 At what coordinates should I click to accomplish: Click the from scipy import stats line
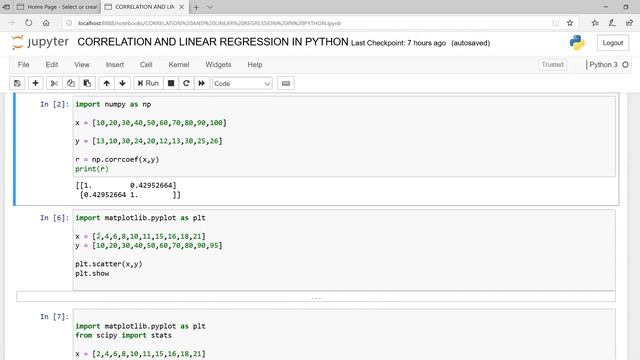point(124,336)
